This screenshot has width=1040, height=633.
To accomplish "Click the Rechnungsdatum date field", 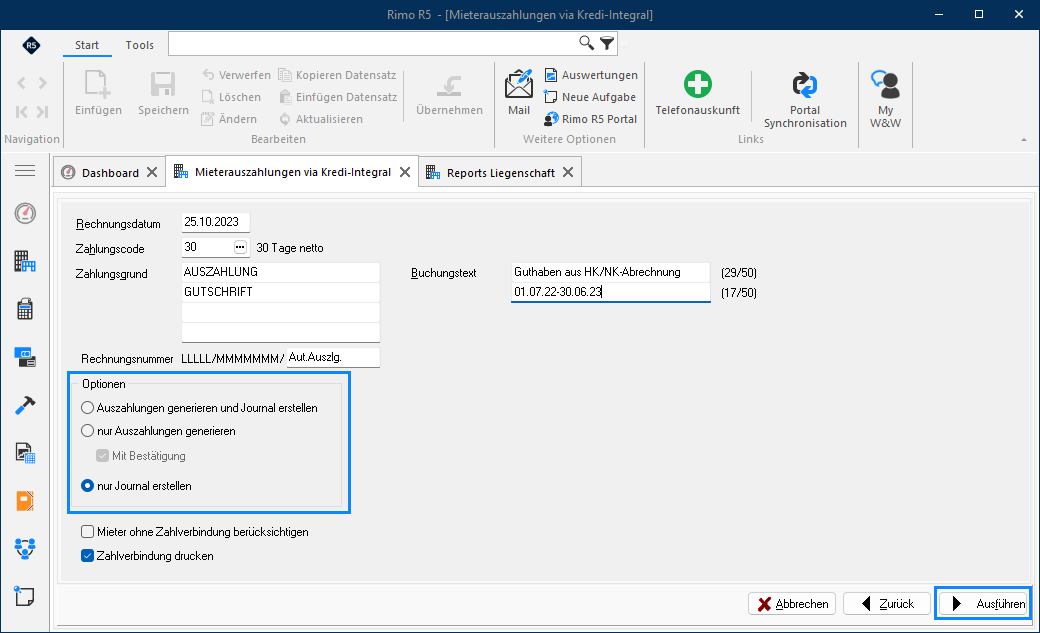I will coord(216,222).
